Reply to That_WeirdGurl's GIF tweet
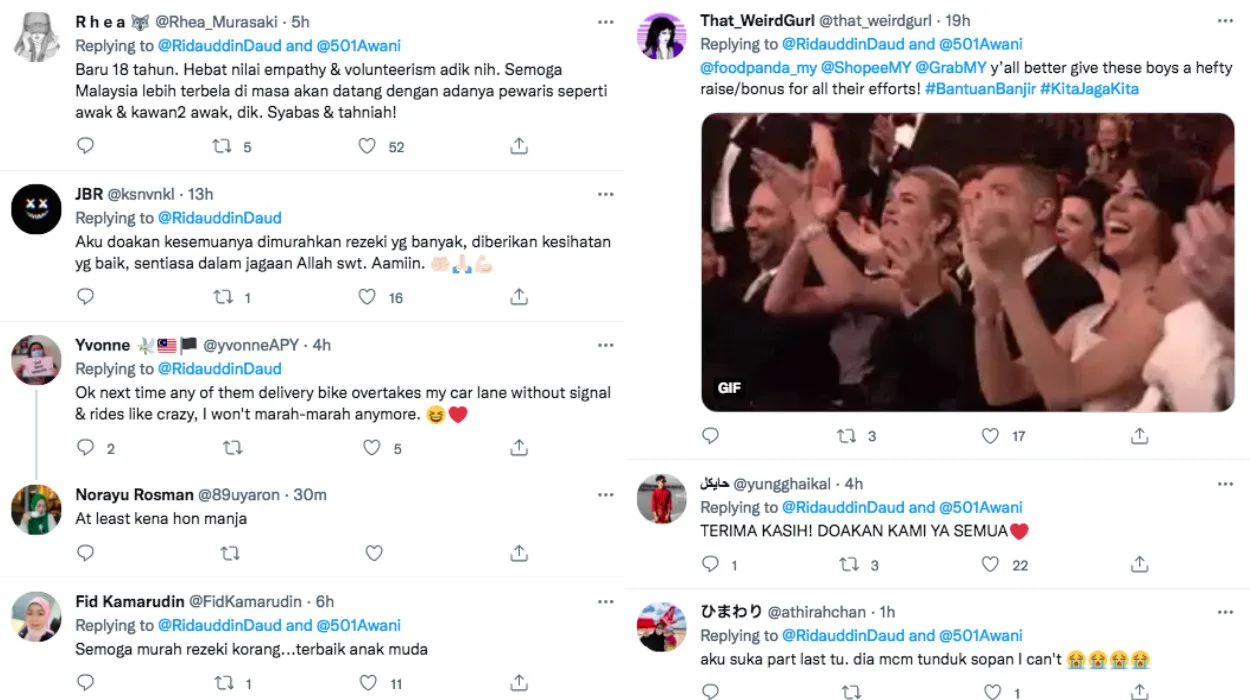 tap(710, 436)
